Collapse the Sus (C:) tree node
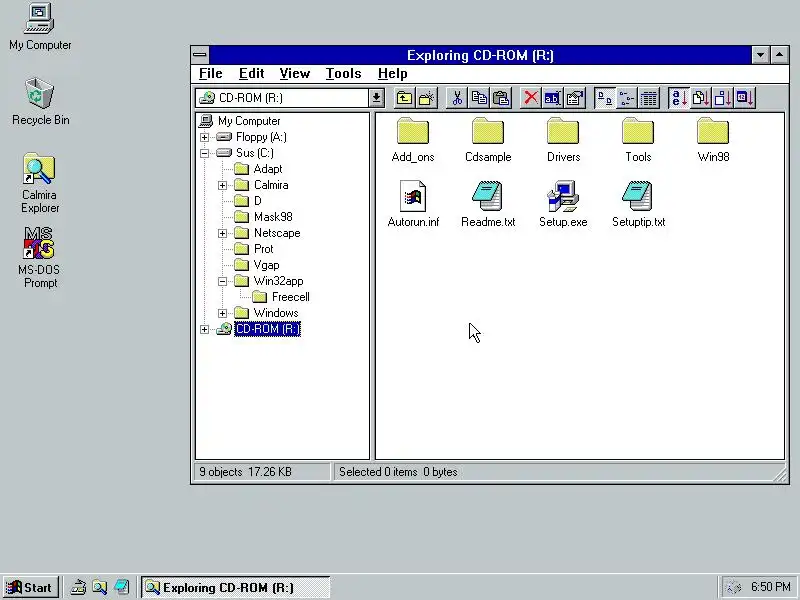Viewport: 800px width, 600px height. pyautogui.click(x=204, y=153)
